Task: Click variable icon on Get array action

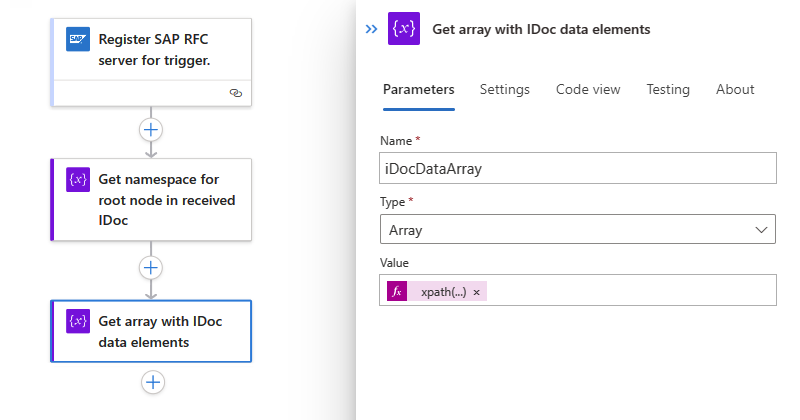Action: (x=78, y=320)
